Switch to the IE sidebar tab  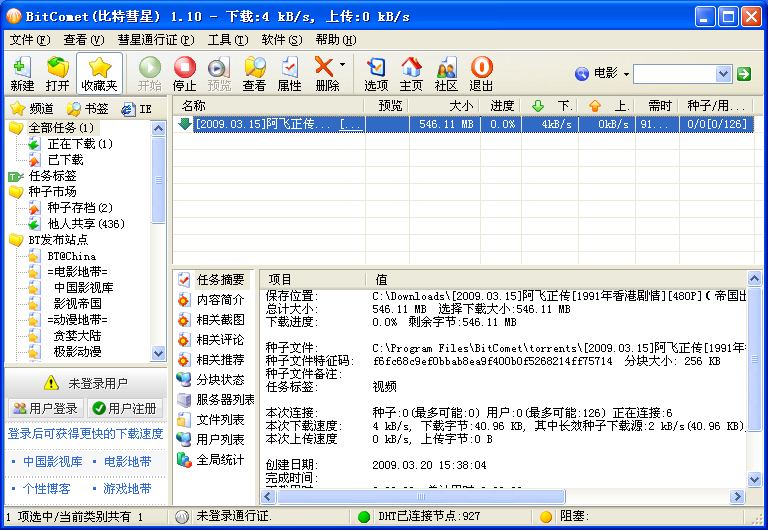(x=137, y=109)
